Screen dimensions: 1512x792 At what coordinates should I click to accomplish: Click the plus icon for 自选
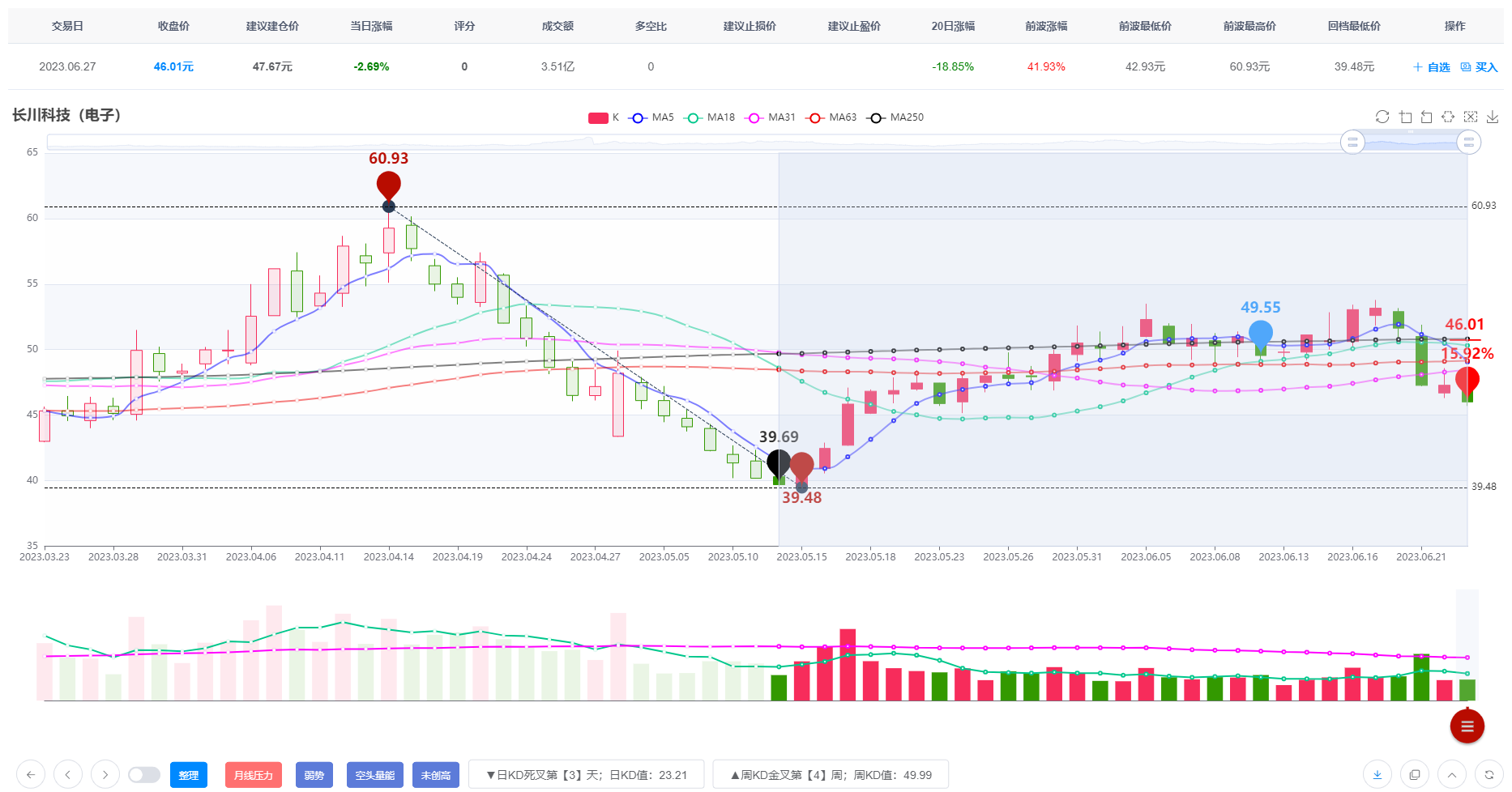1418,67
